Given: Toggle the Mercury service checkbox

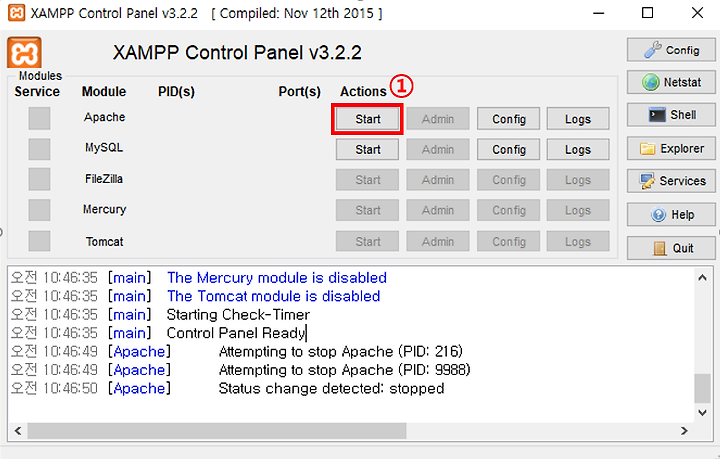Looking at the screenshot, I should tap(39, 210).
